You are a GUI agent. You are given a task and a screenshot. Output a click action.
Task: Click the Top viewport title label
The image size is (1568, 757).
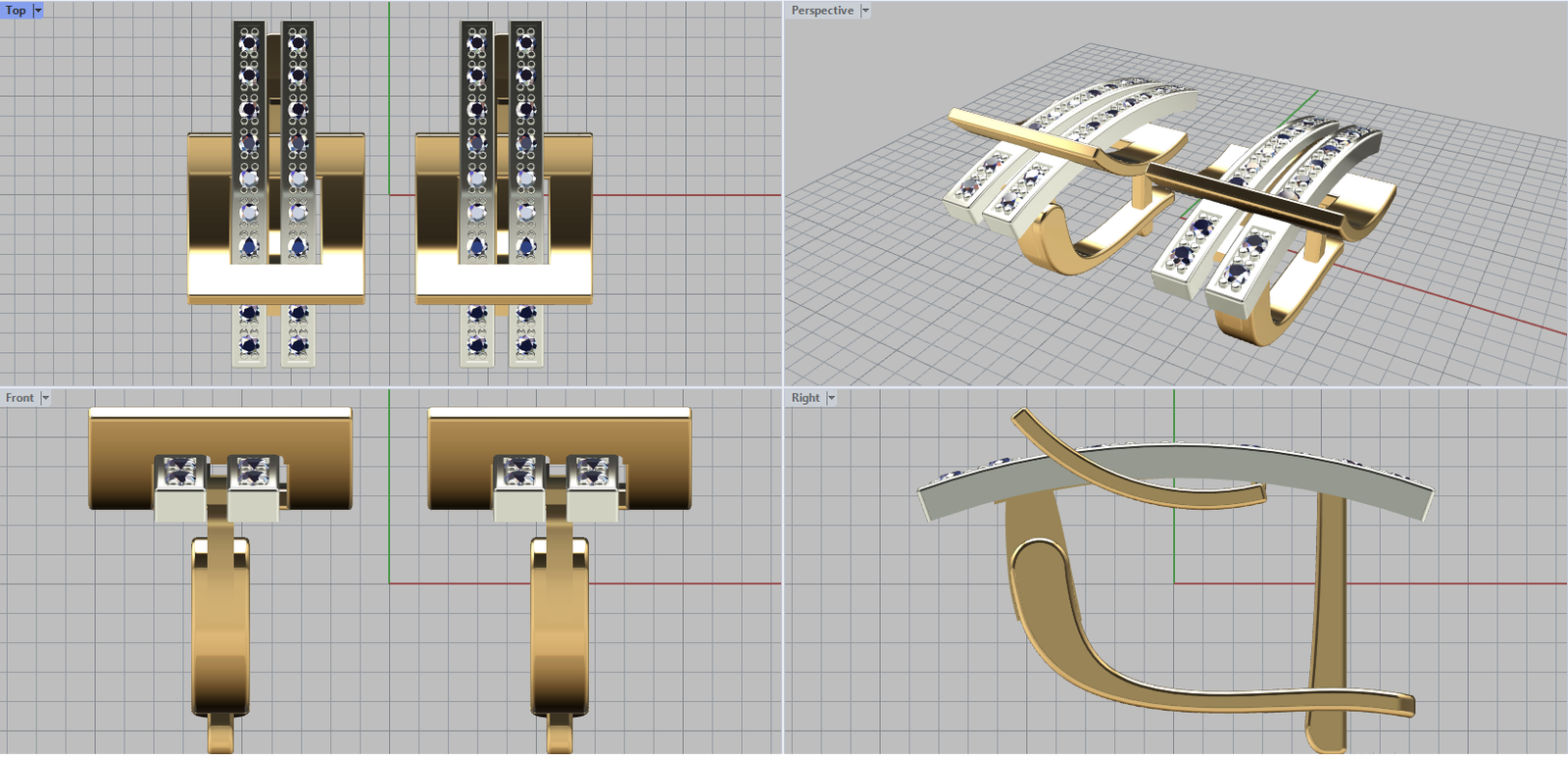click(16, 10)
